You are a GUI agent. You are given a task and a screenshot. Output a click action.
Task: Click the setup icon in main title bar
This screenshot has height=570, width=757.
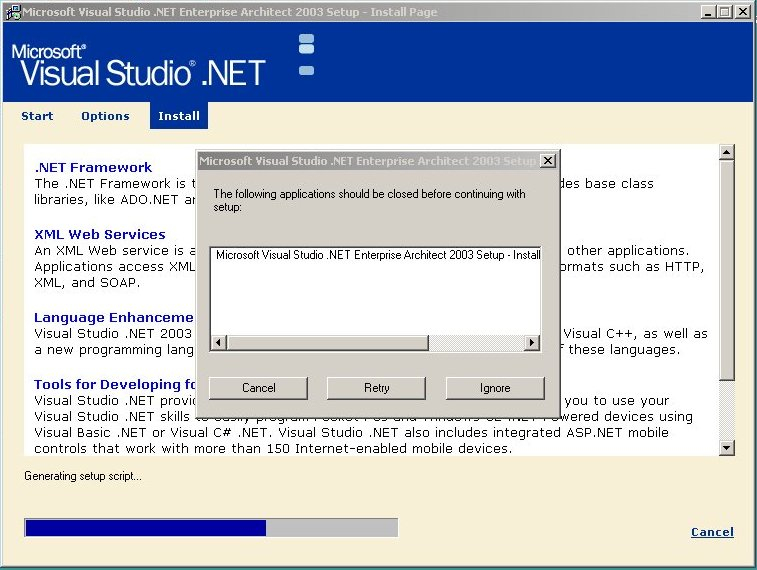coord(14,12)
